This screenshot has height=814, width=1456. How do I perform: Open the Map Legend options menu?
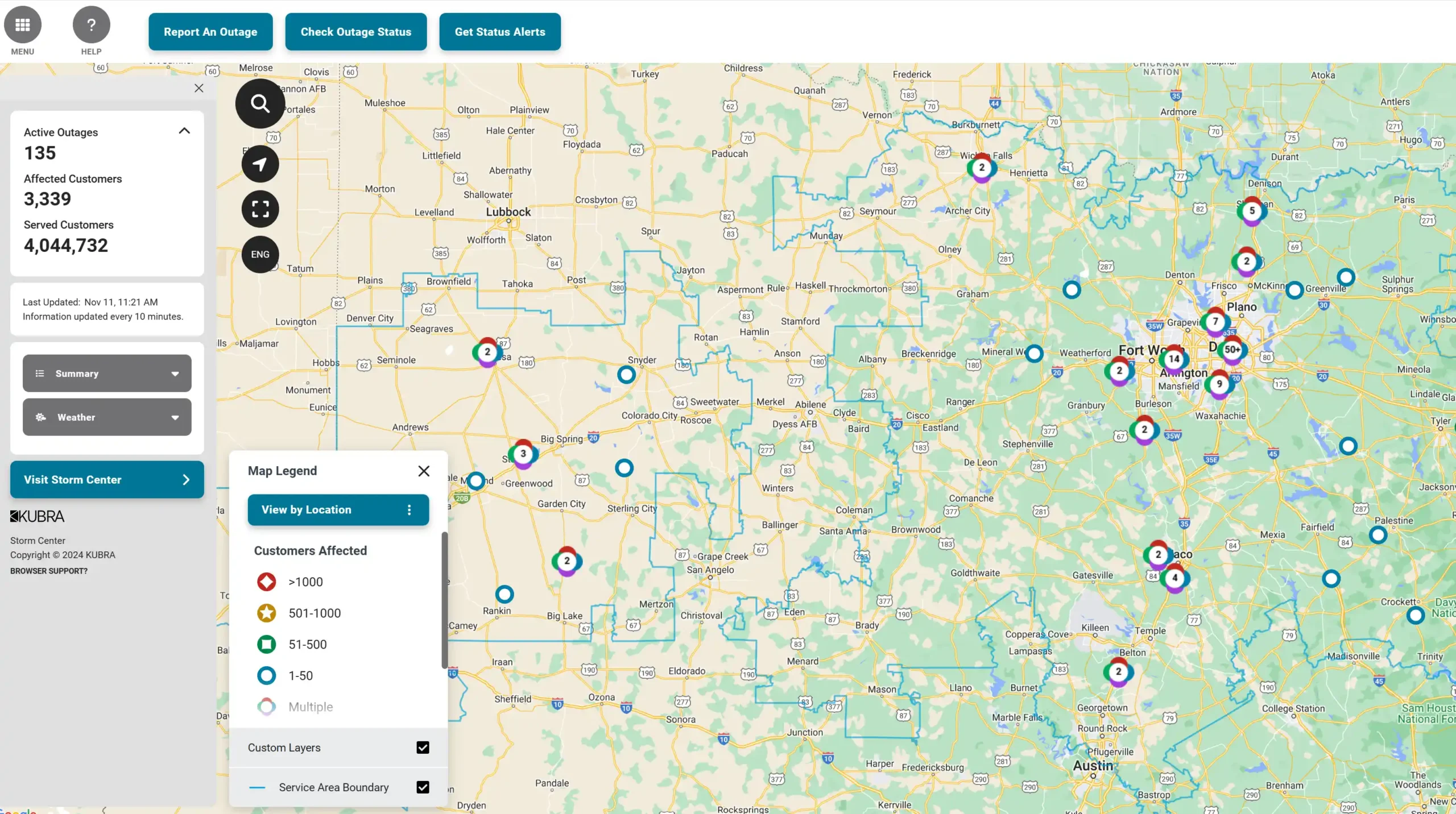[408, 510]
